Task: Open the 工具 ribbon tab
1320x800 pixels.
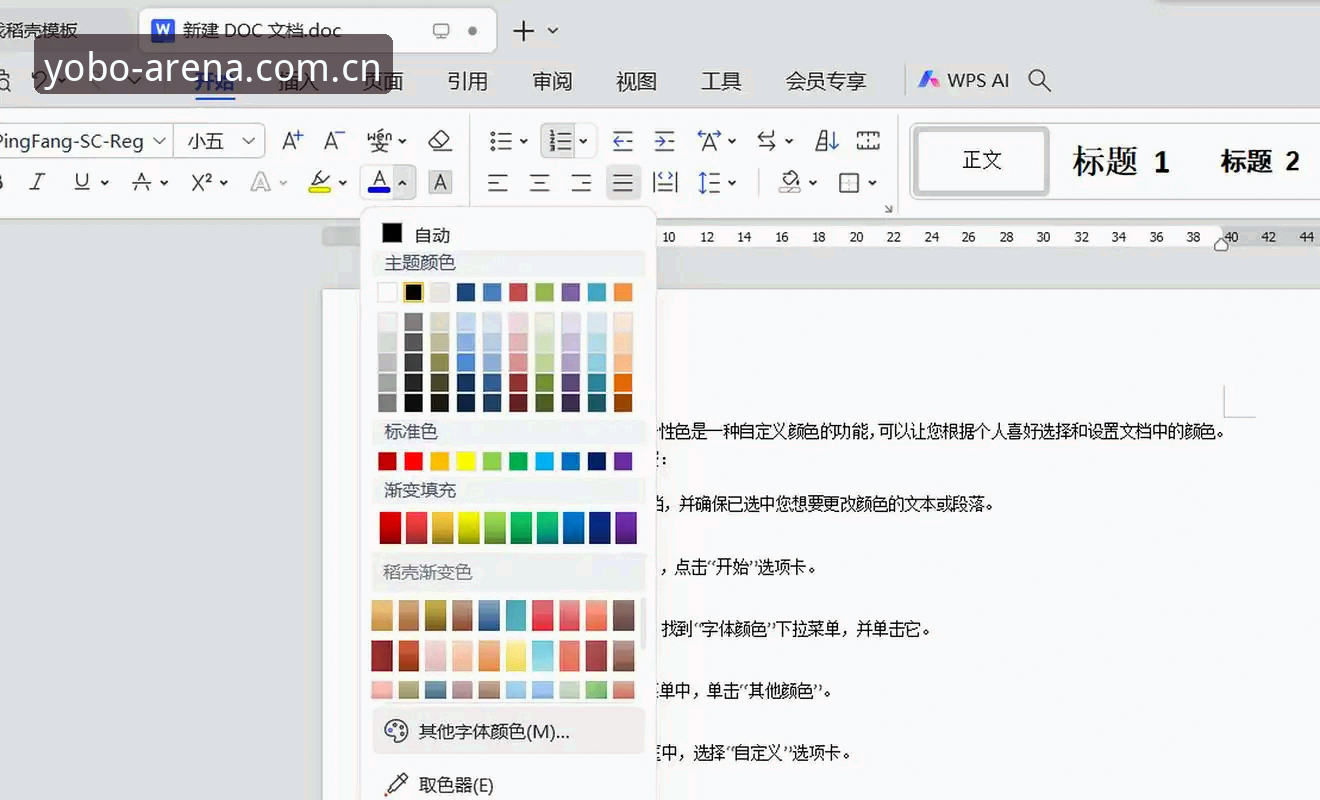Action: 720,81
